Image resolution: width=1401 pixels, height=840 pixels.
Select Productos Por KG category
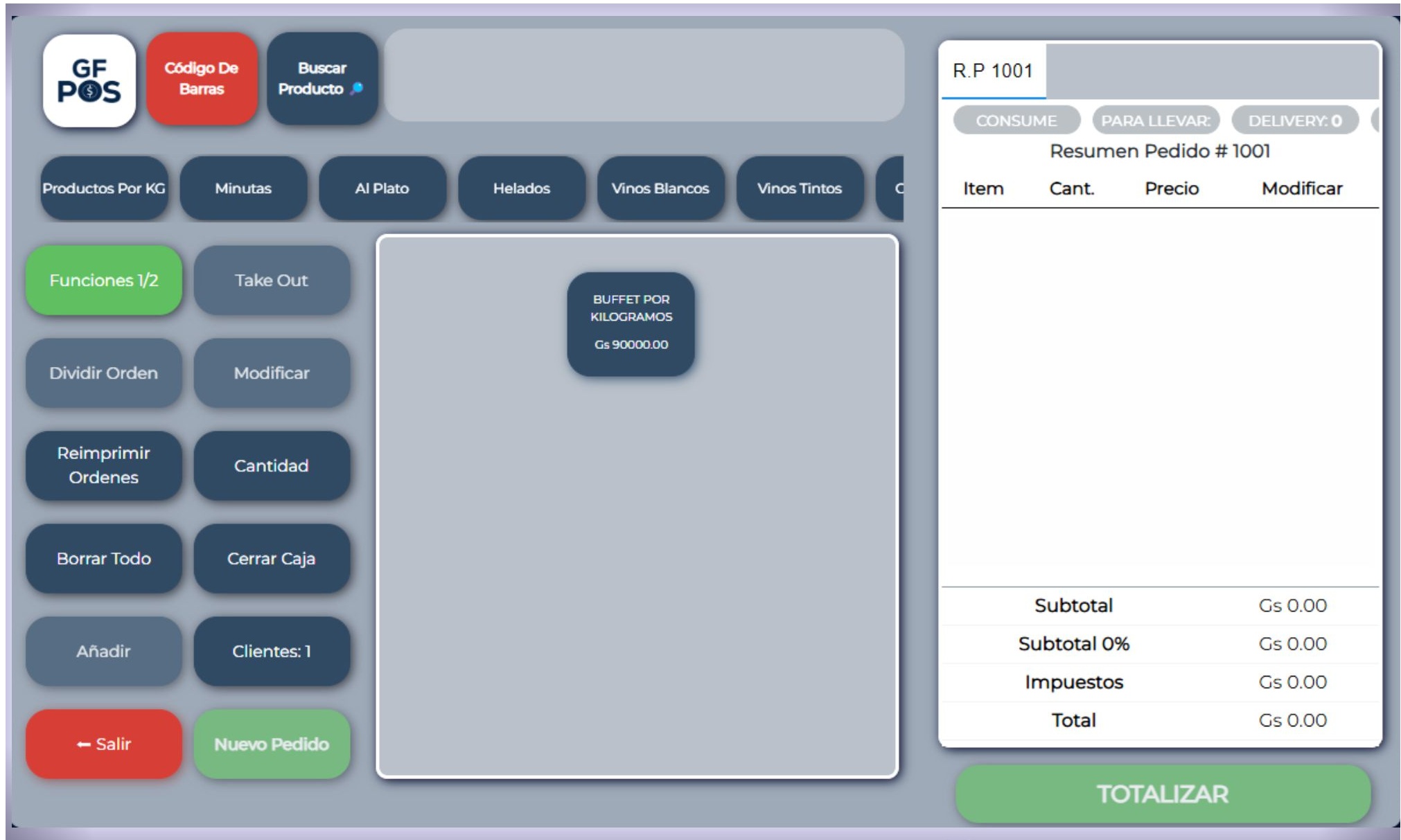(x=104, y=188)
